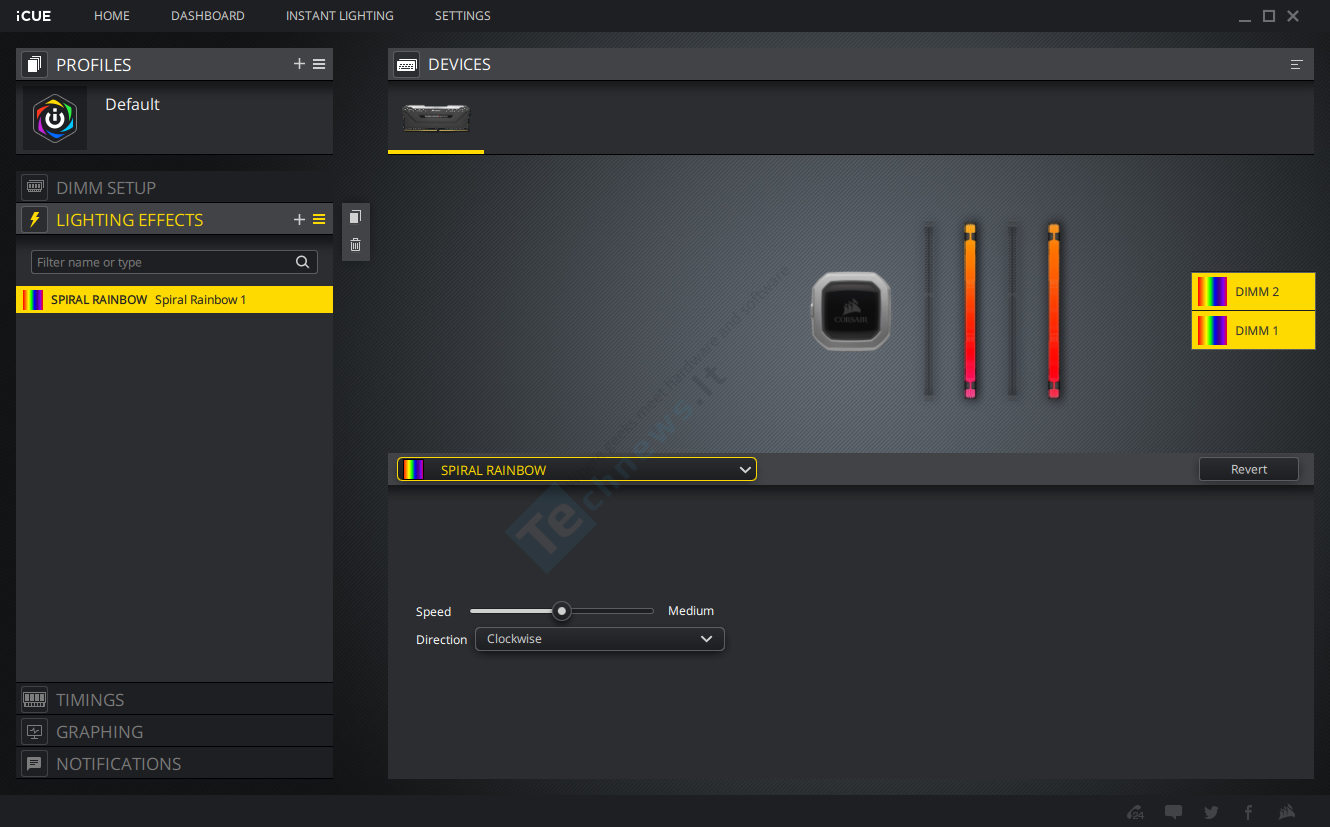Click the DIMM Setup section icon
The width and height of the screenshot is (1330, 827).
pos(35,187)
